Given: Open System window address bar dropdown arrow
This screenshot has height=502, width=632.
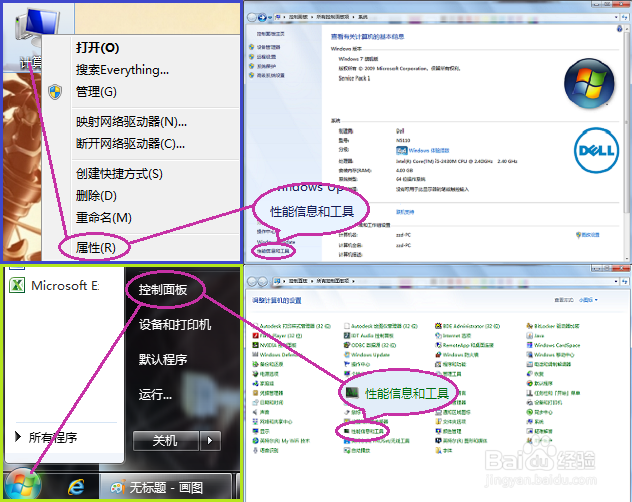Looking at the screenshot, I should click(x=616, y=17).
